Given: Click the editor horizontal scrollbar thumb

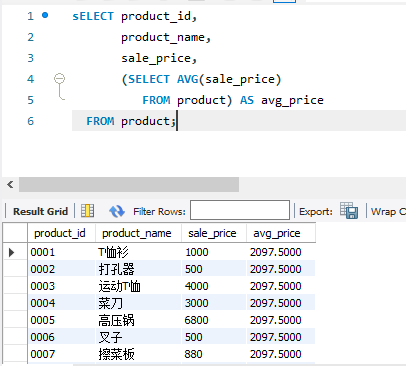Looking at the screenshot, I should point(129,184).
